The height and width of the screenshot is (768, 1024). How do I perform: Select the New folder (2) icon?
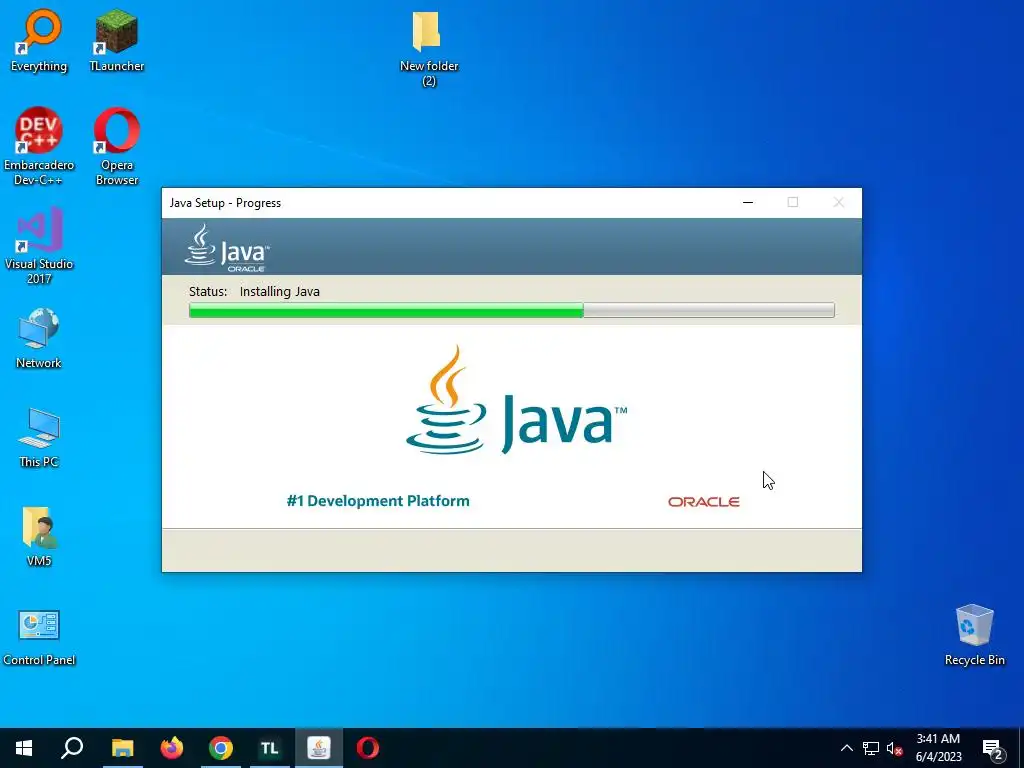[x=428, y=47]
